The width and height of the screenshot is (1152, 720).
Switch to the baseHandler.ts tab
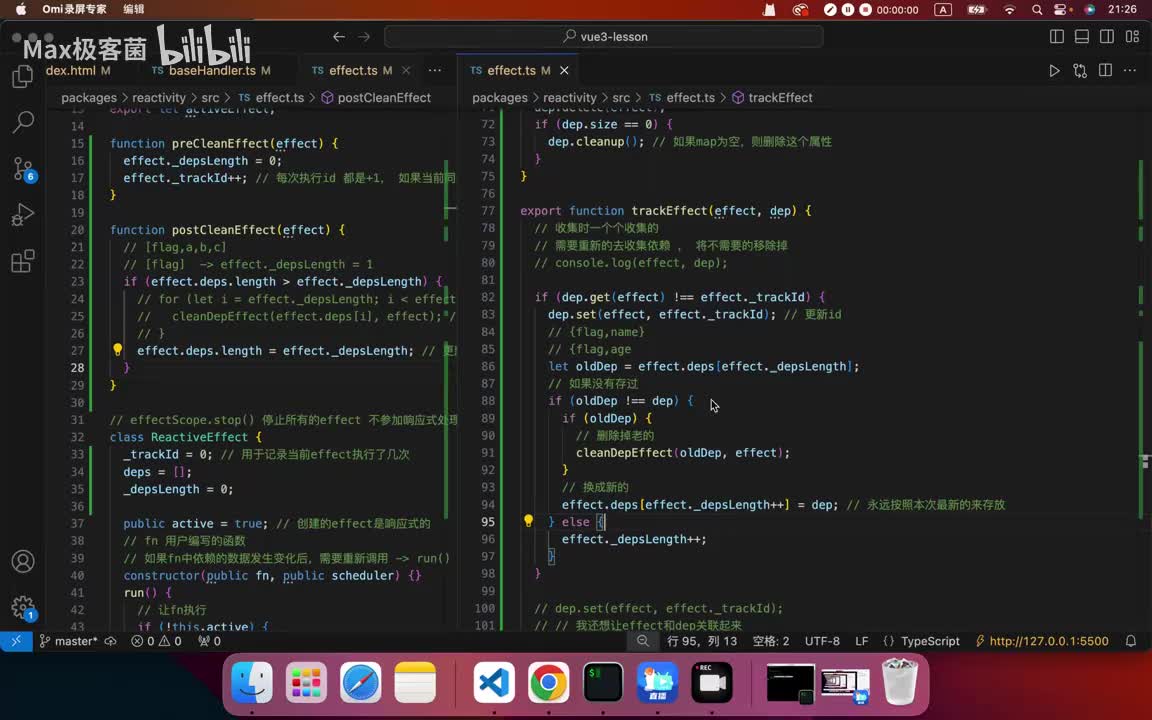(212, 71)
